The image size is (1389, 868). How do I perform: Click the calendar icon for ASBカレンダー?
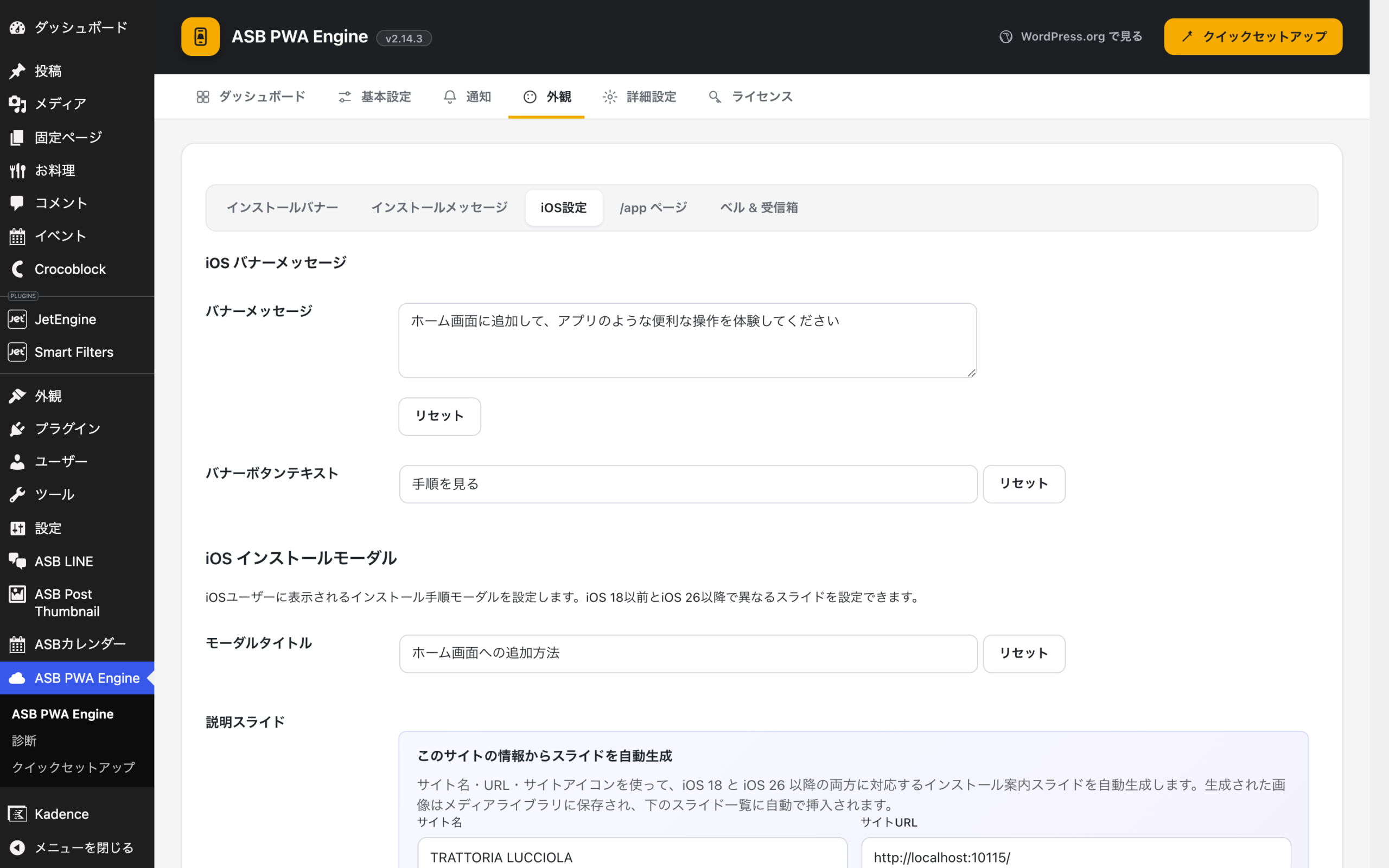click(17, 644)
